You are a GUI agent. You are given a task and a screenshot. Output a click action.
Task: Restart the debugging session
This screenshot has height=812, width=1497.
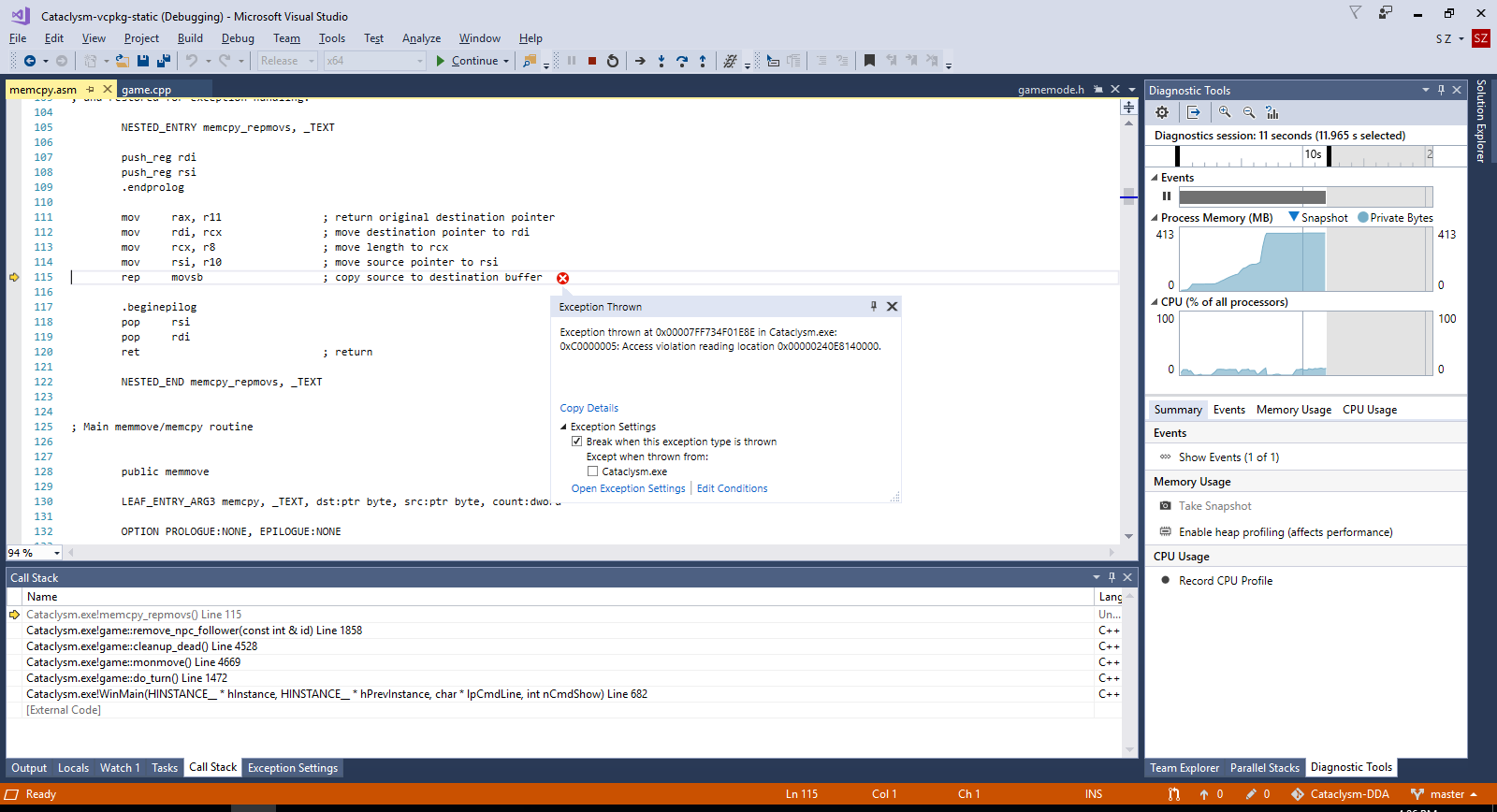[x=613, y=61]
